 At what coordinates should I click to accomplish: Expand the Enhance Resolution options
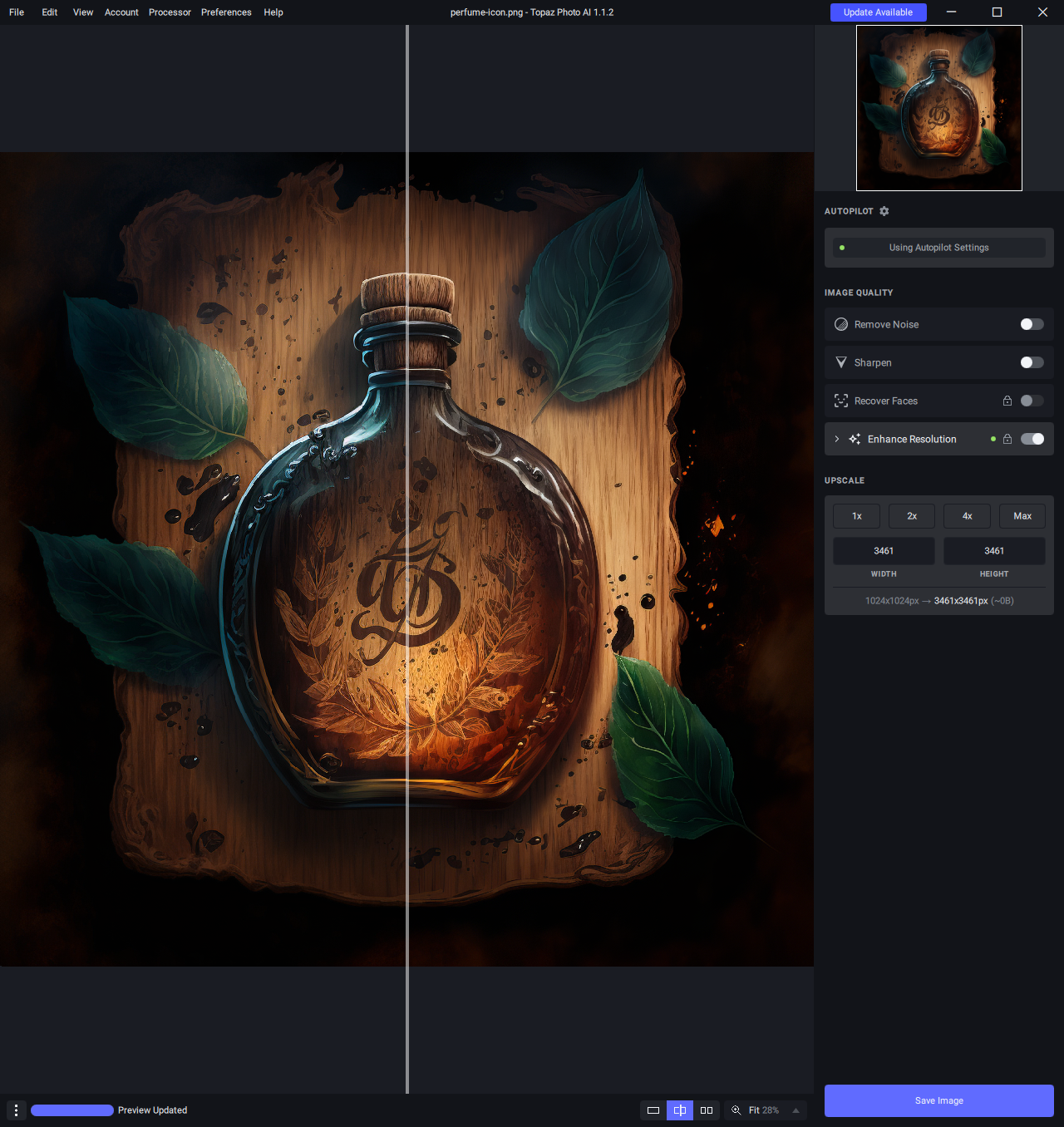837,439
